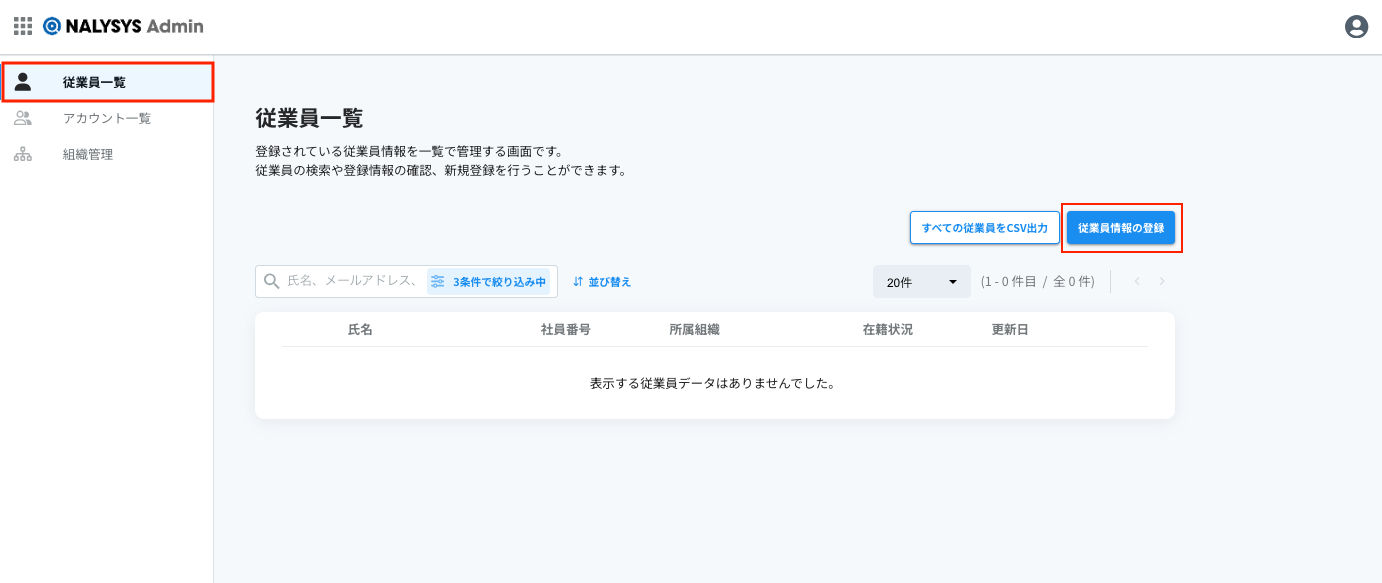Click the 在籍状況 column header

click(888, 329)
